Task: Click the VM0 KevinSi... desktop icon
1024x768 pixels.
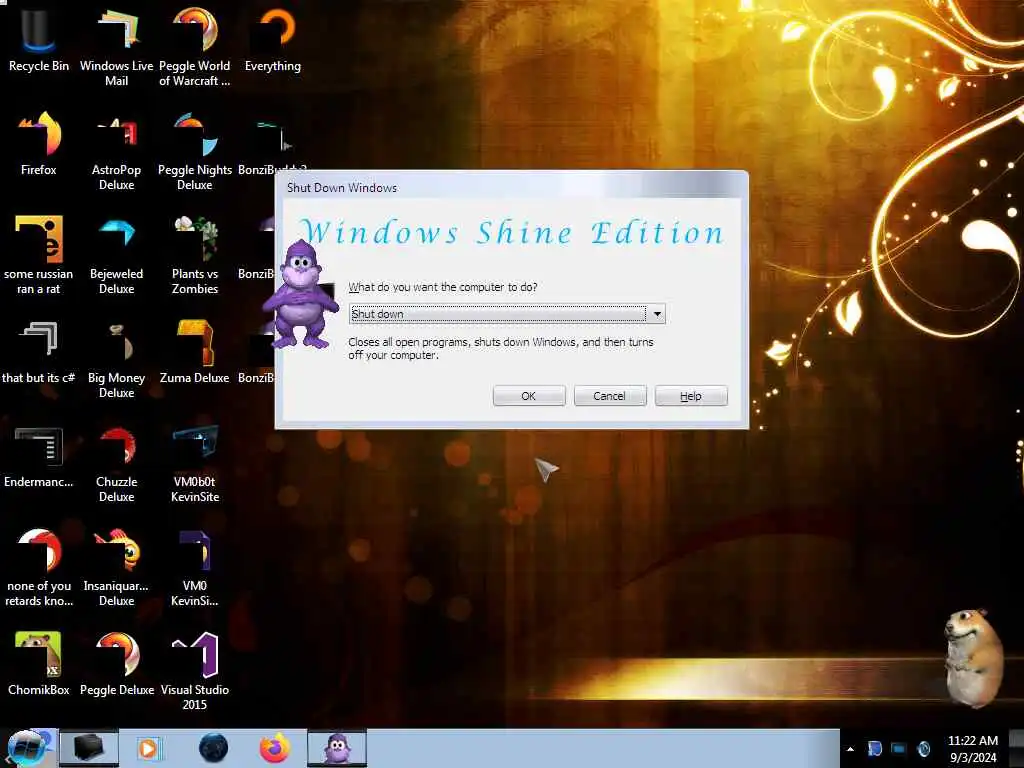Action: (195, 567)
